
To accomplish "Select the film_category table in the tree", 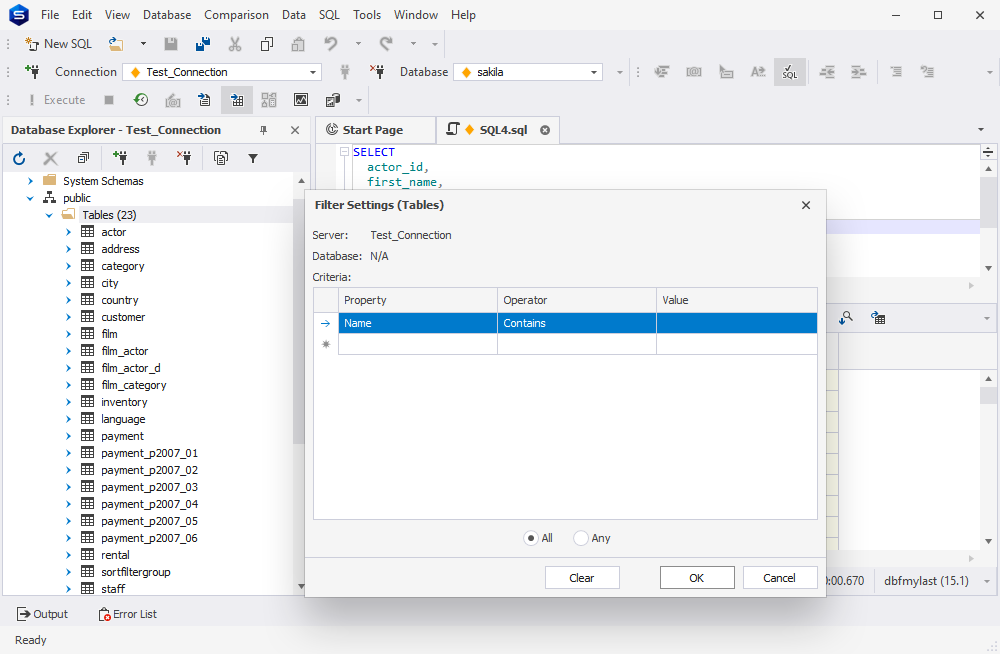I will [x=133, y=385].
